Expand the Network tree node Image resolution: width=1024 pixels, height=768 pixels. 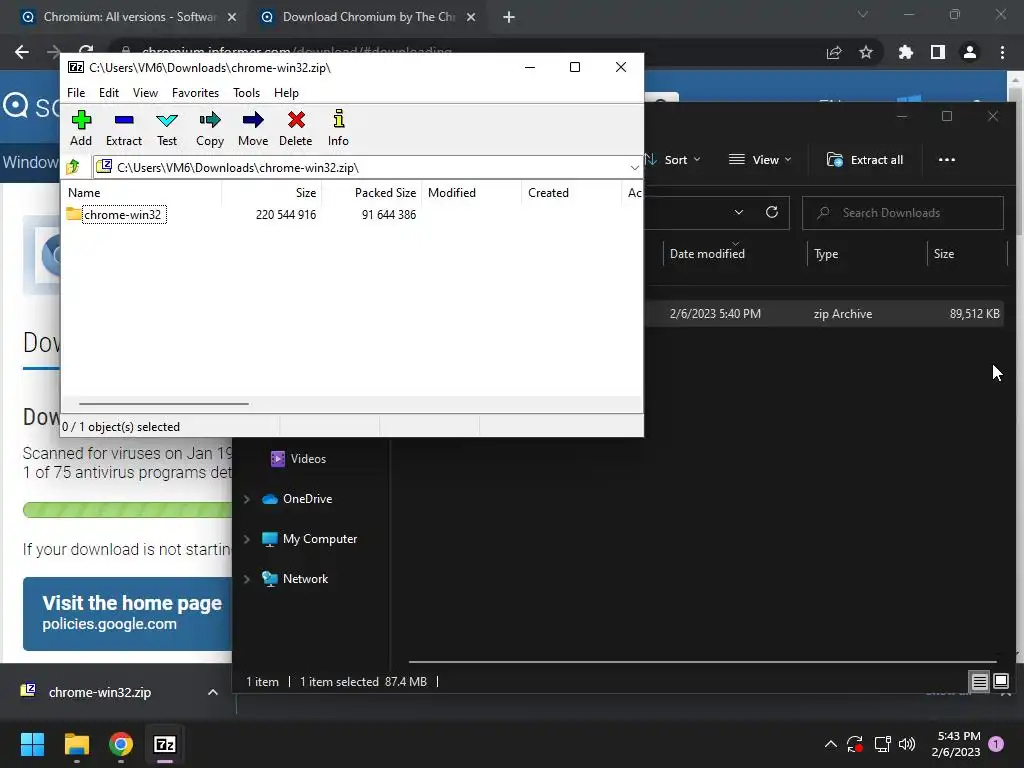pyautogui.click(x=247, y=579)
